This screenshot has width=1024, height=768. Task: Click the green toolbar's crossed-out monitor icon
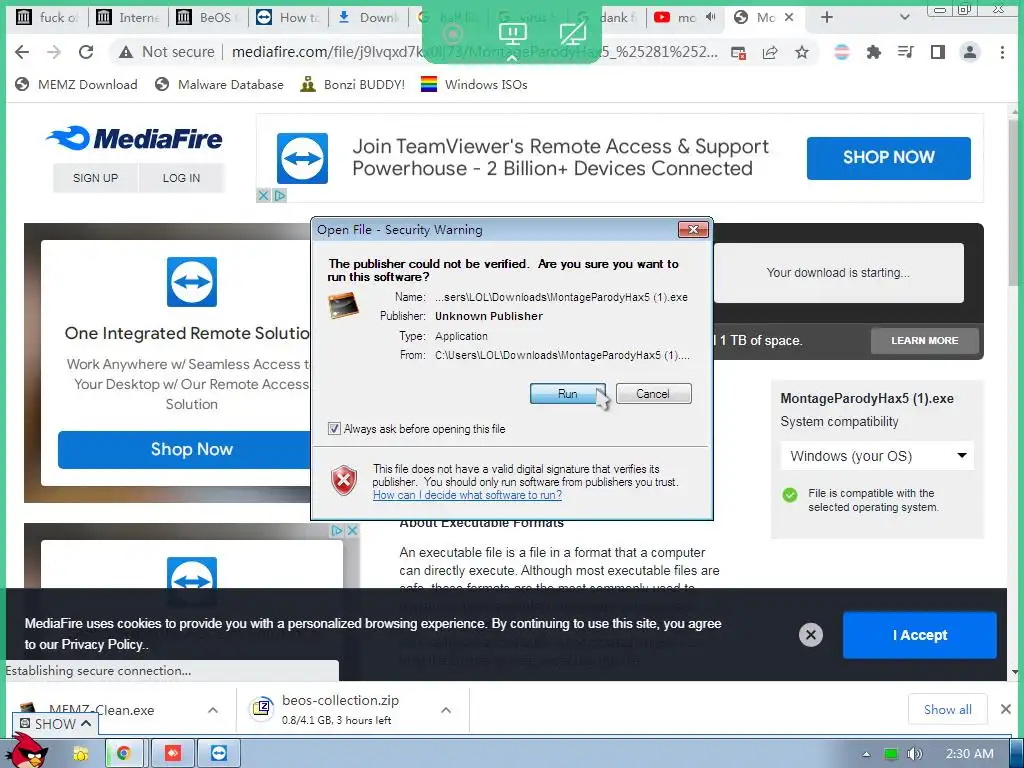(x=573, y=34)
